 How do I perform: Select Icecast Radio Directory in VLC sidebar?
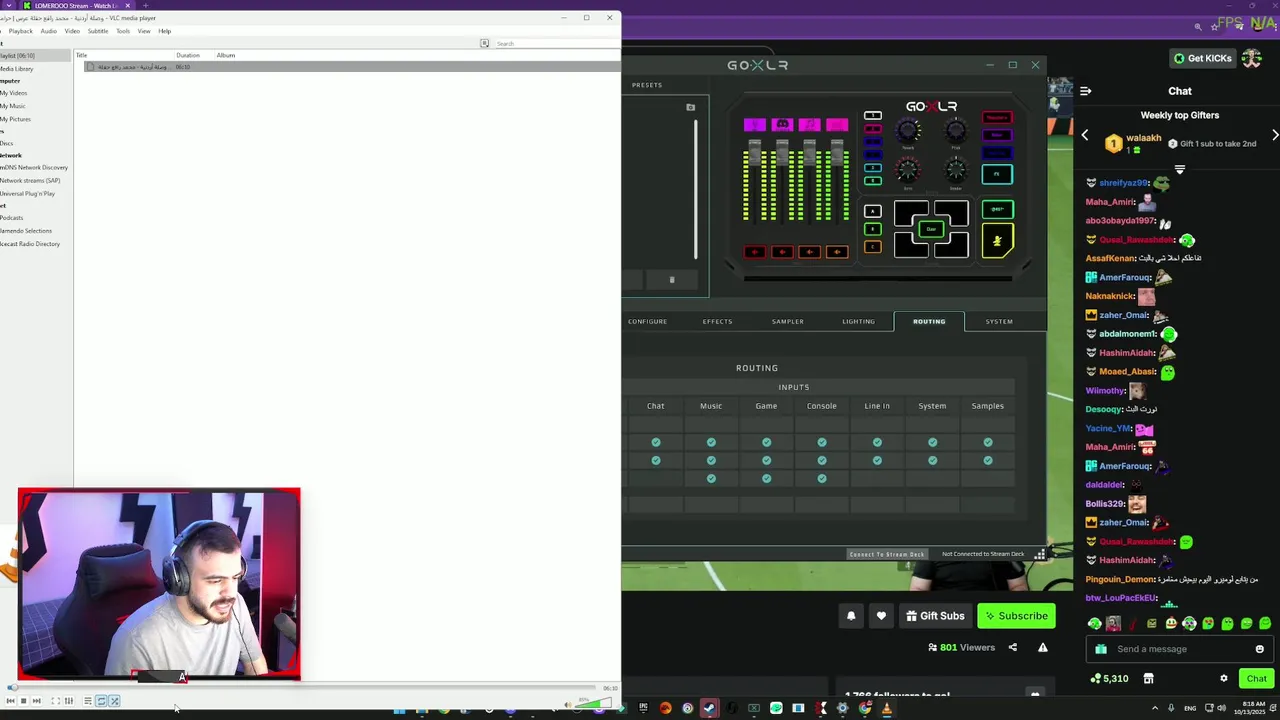click(30, 244)
